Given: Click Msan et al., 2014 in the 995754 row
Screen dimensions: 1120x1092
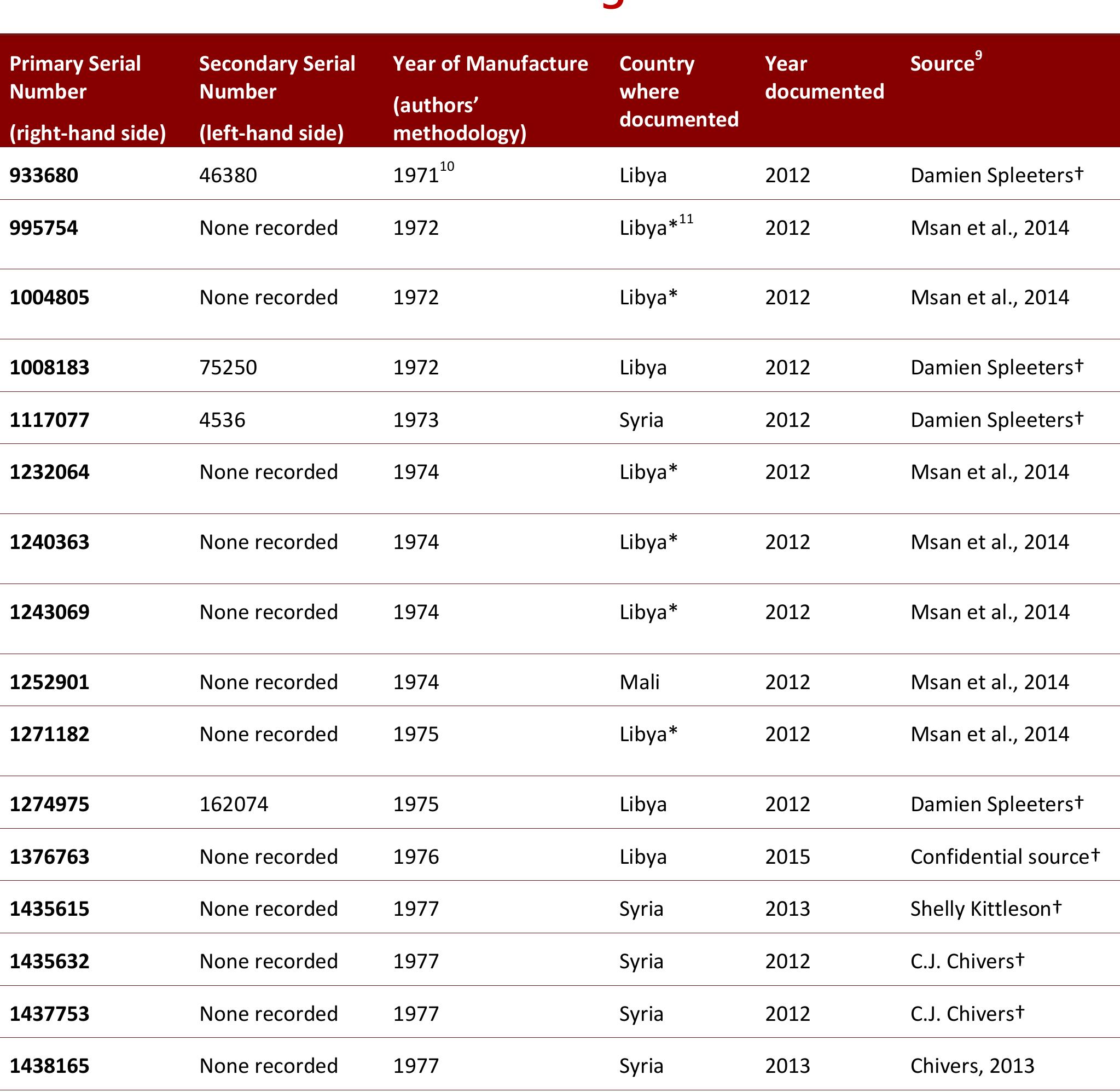Looking at the screenshot, I should pyautogui.click(x=989, y=228).
